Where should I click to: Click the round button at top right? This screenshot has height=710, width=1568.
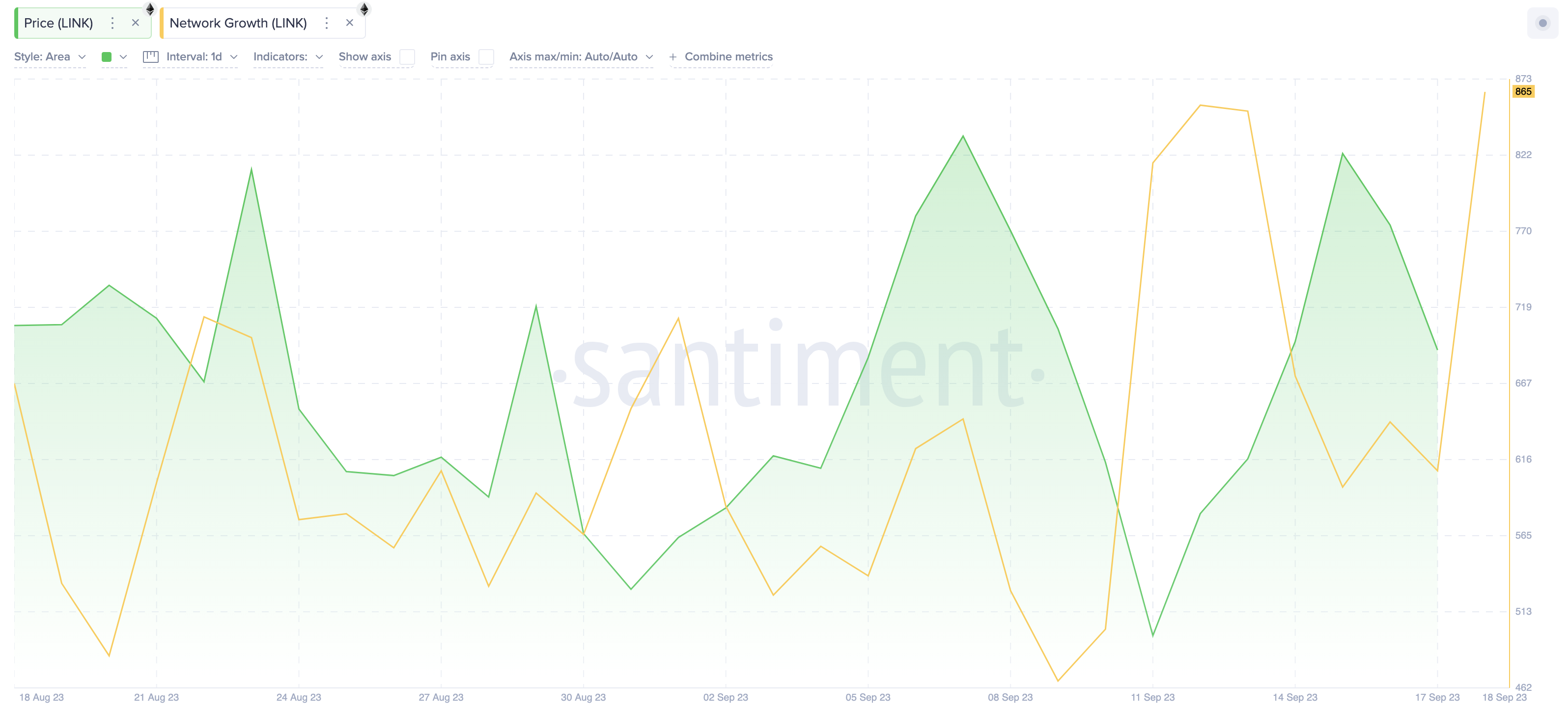tap(1542, 23)
